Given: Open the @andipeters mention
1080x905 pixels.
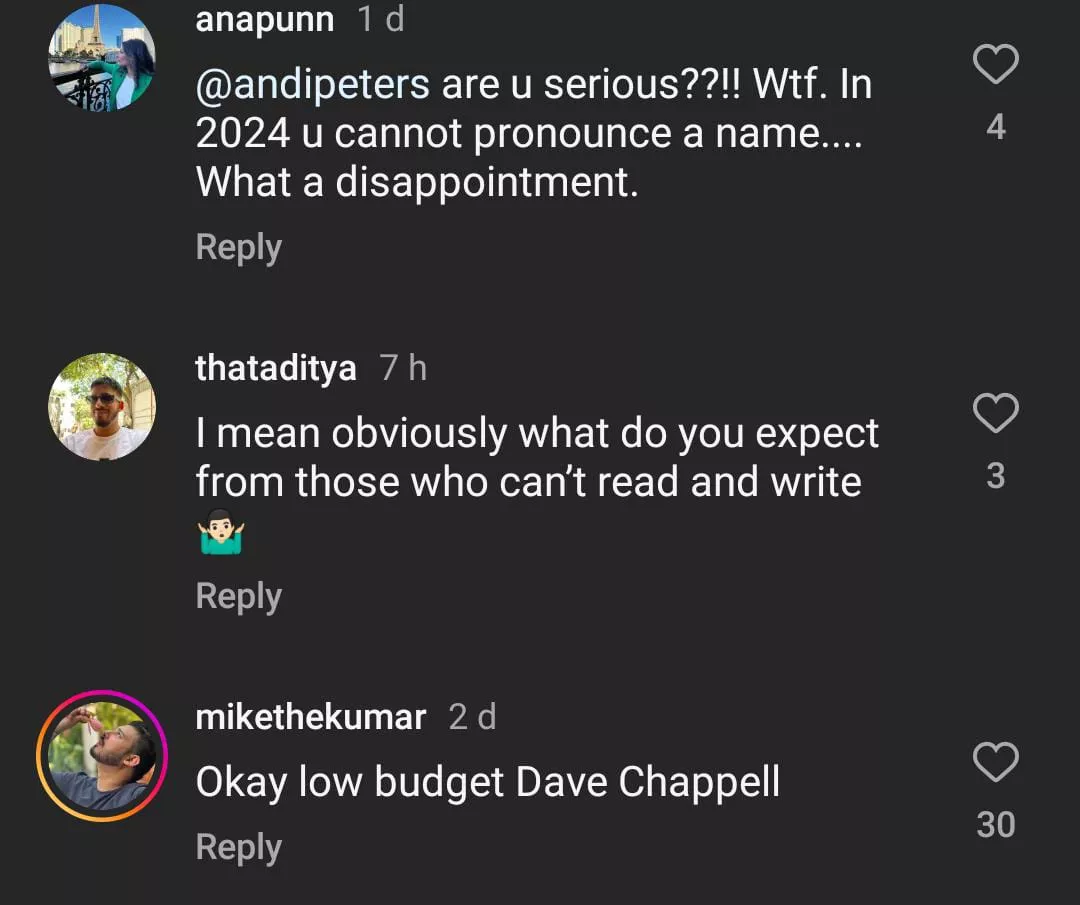Looking at the screenshot, I should tap(313, 85).
